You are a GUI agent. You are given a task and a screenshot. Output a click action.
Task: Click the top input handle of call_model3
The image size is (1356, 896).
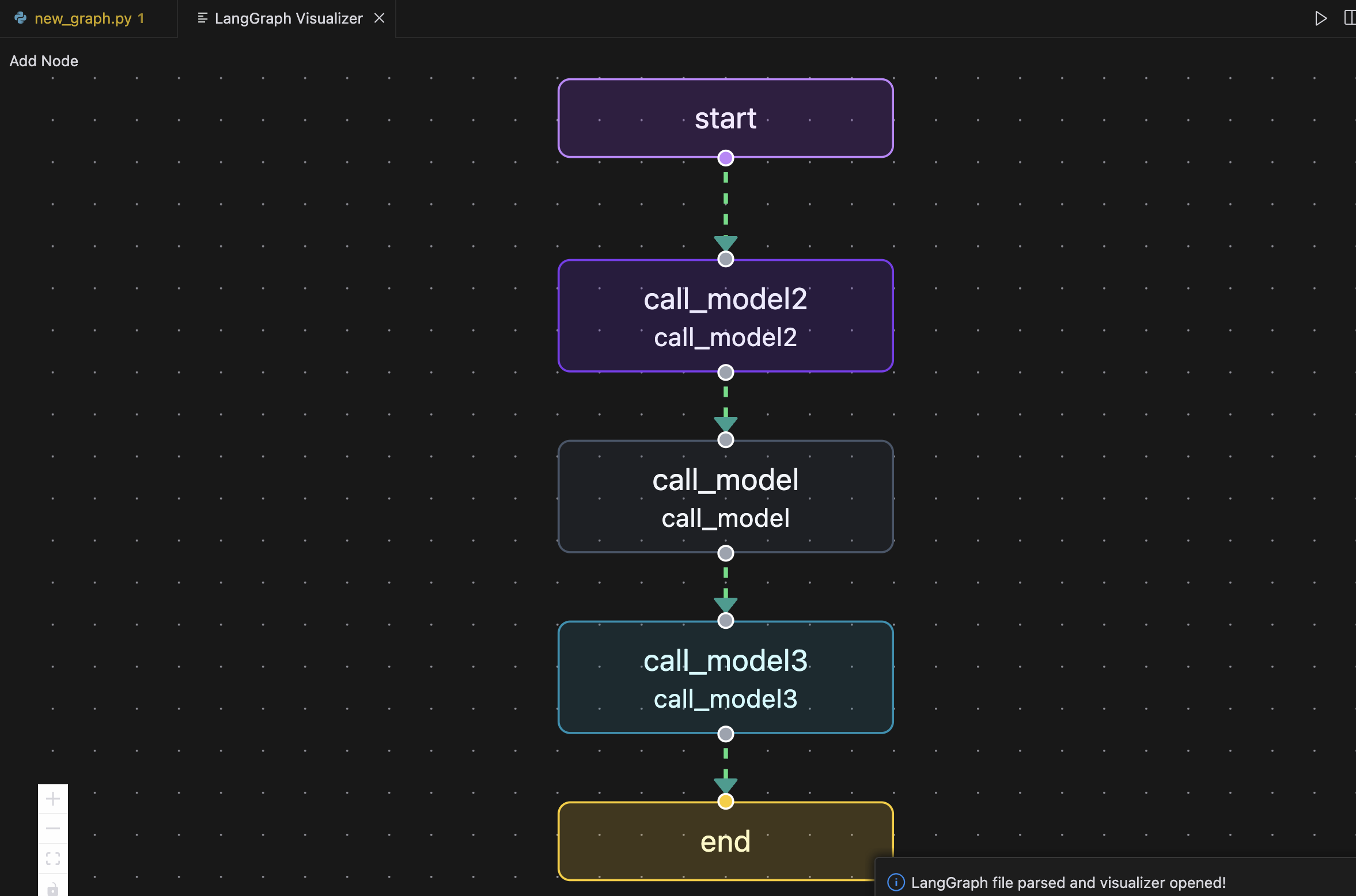[726, 621]
